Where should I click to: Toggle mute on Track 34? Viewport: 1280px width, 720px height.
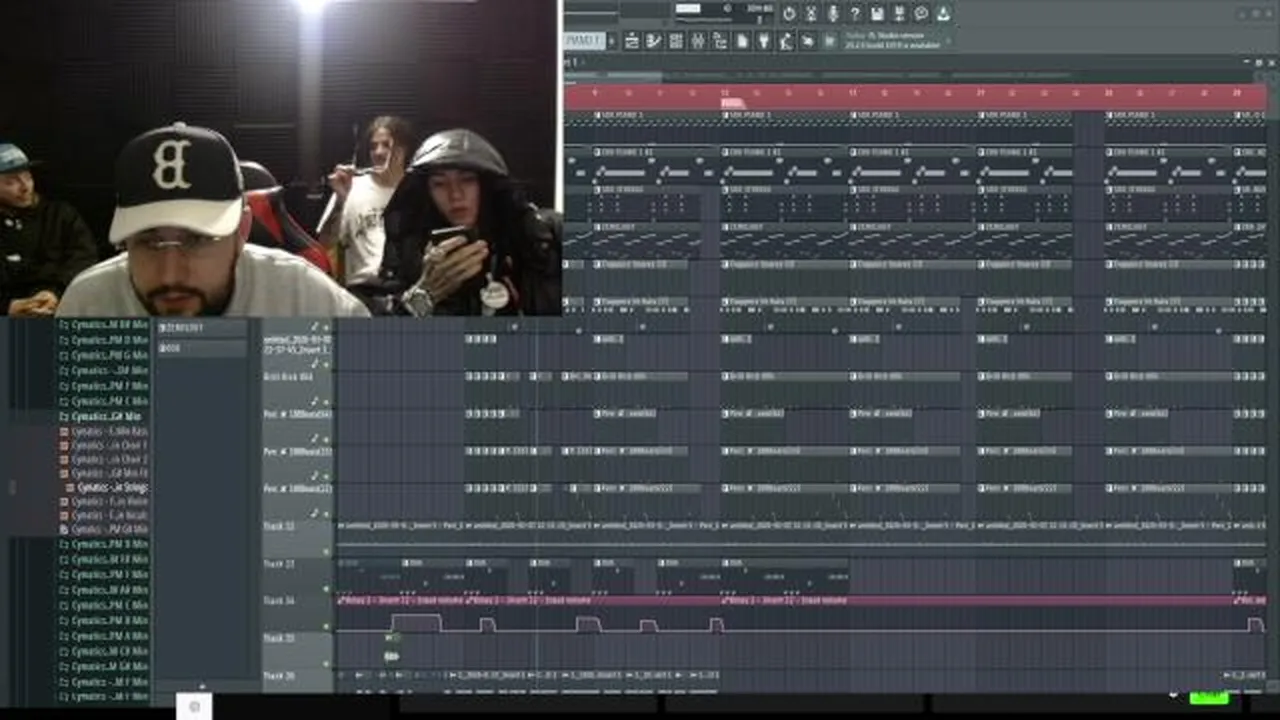tap(326, 626)
